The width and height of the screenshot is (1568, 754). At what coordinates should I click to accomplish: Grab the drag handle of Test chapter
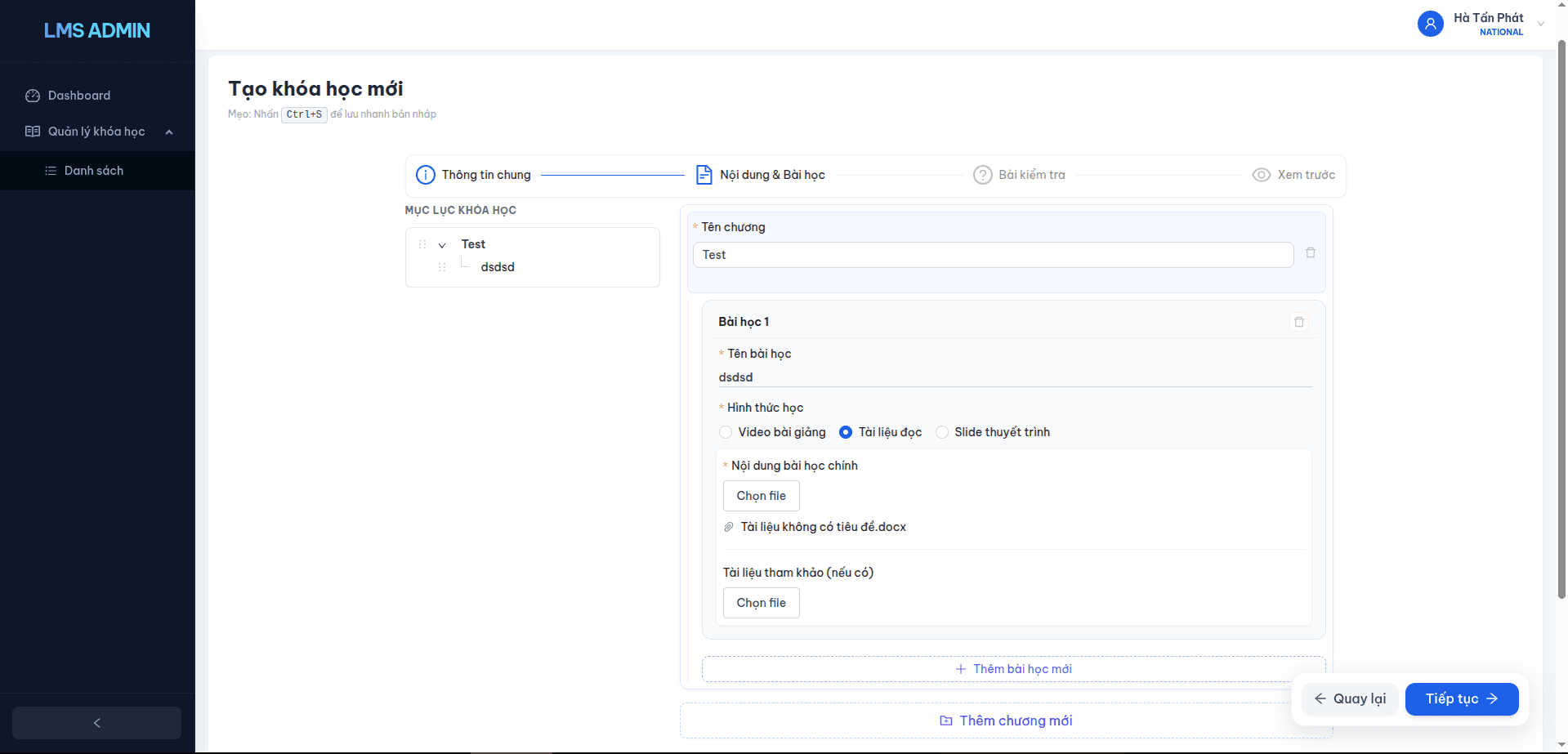(x=422, y=244)
